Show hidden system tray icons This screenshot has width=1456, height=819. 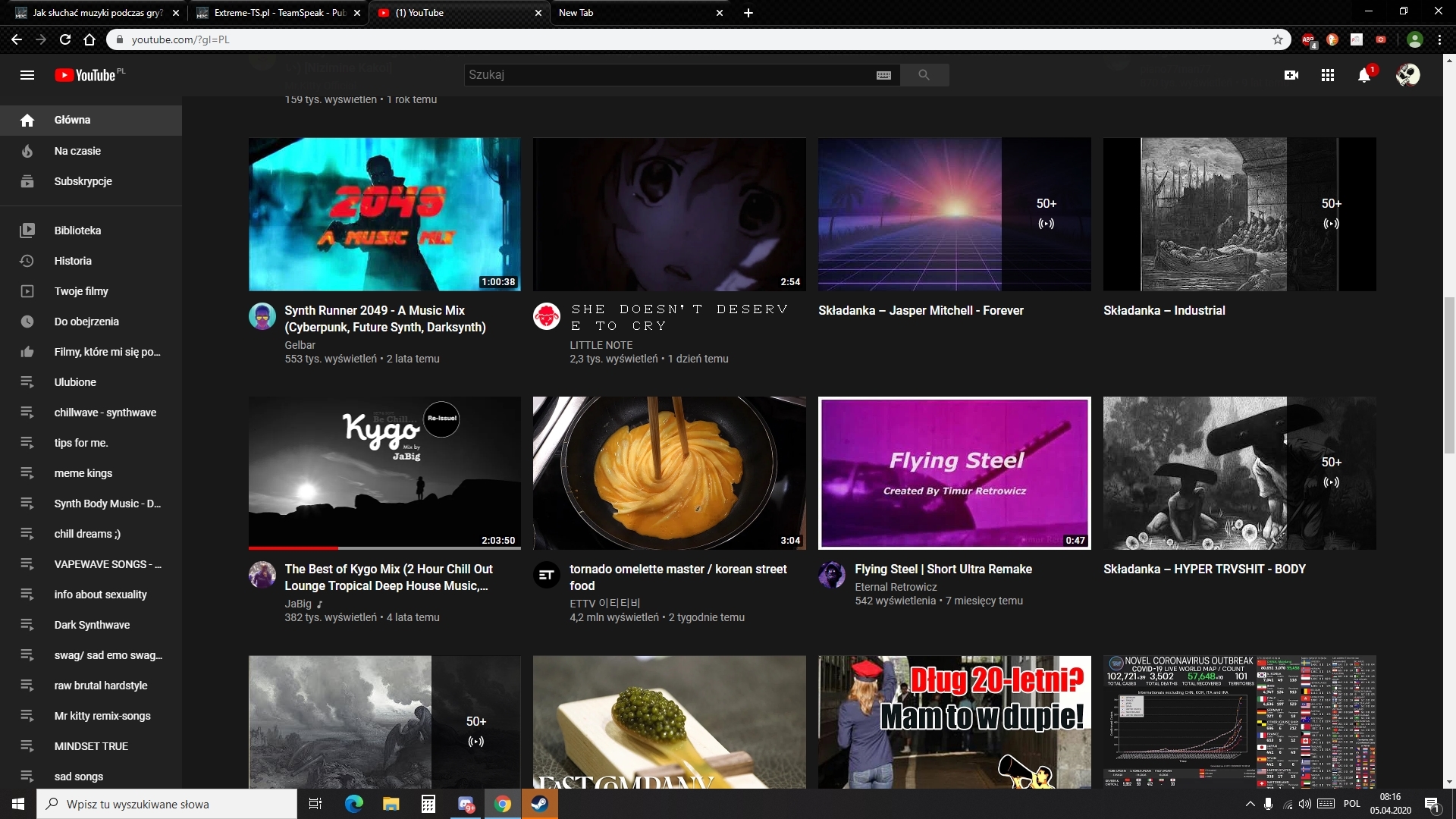1250,804
